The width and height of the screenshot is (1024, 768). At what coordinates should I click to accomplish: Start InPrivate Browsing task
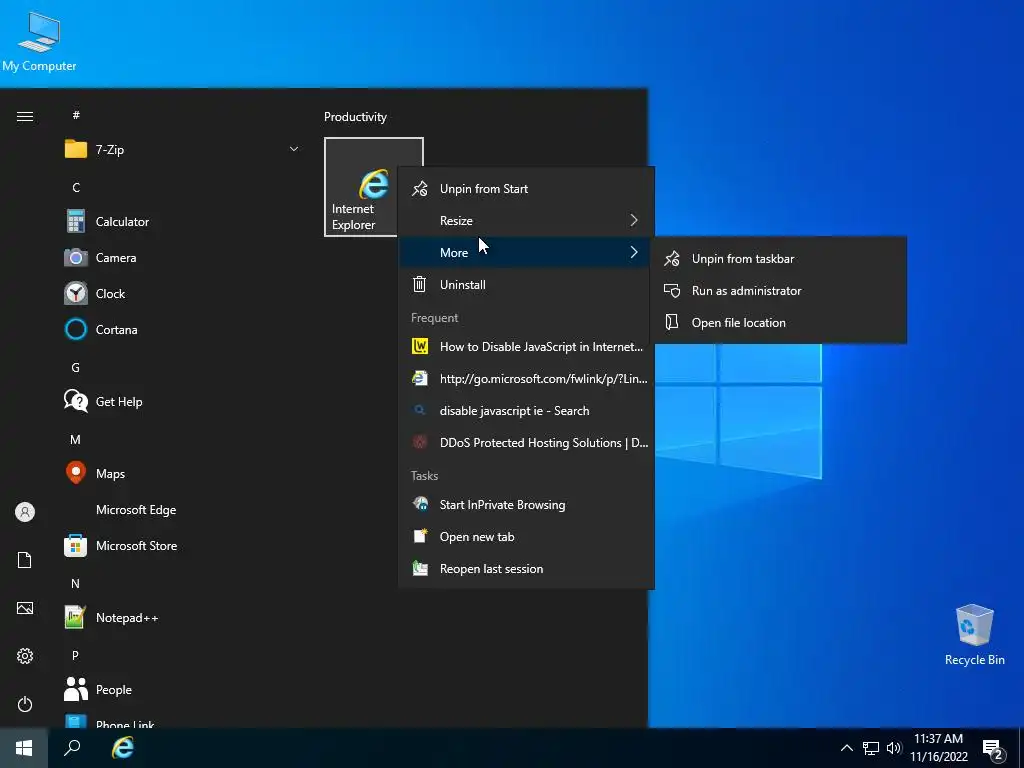pos(526,505)
